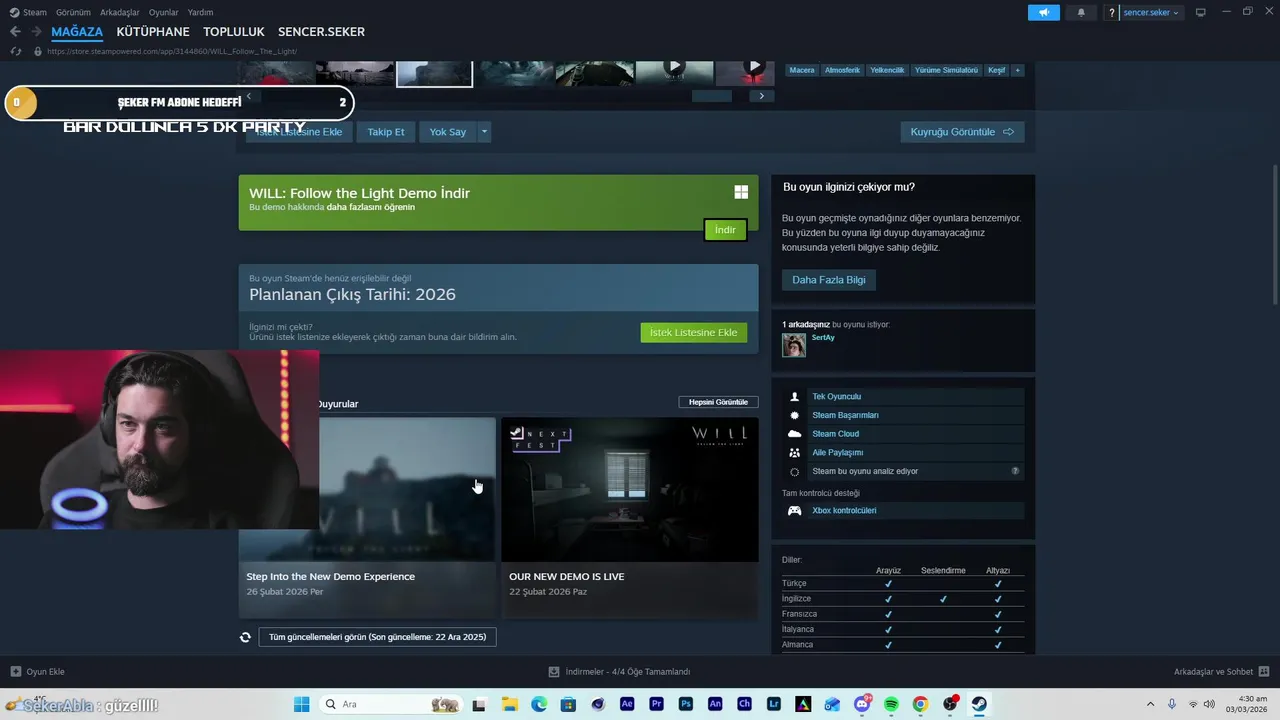Go back with the left arrow

pos(15,32)
